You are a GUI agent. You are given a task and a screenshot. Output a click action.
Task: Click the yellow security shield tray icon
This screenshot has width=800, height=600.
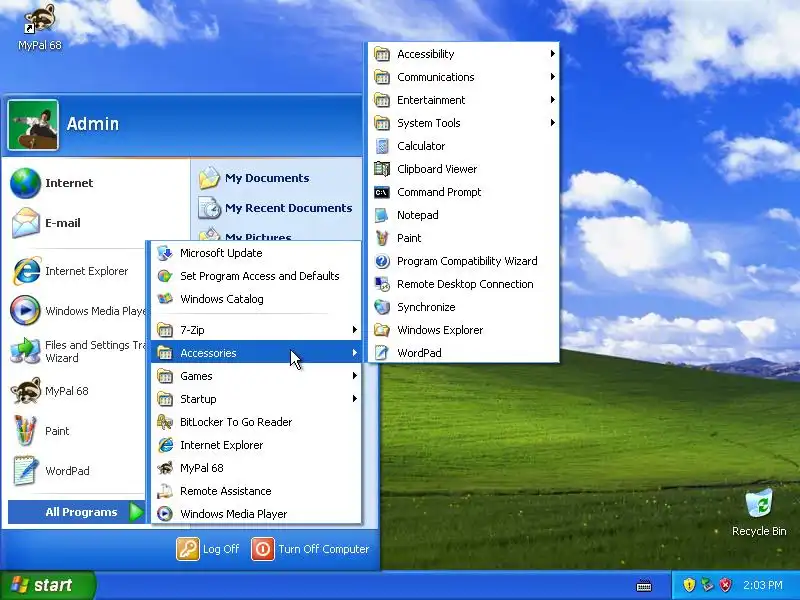point(689,585)
